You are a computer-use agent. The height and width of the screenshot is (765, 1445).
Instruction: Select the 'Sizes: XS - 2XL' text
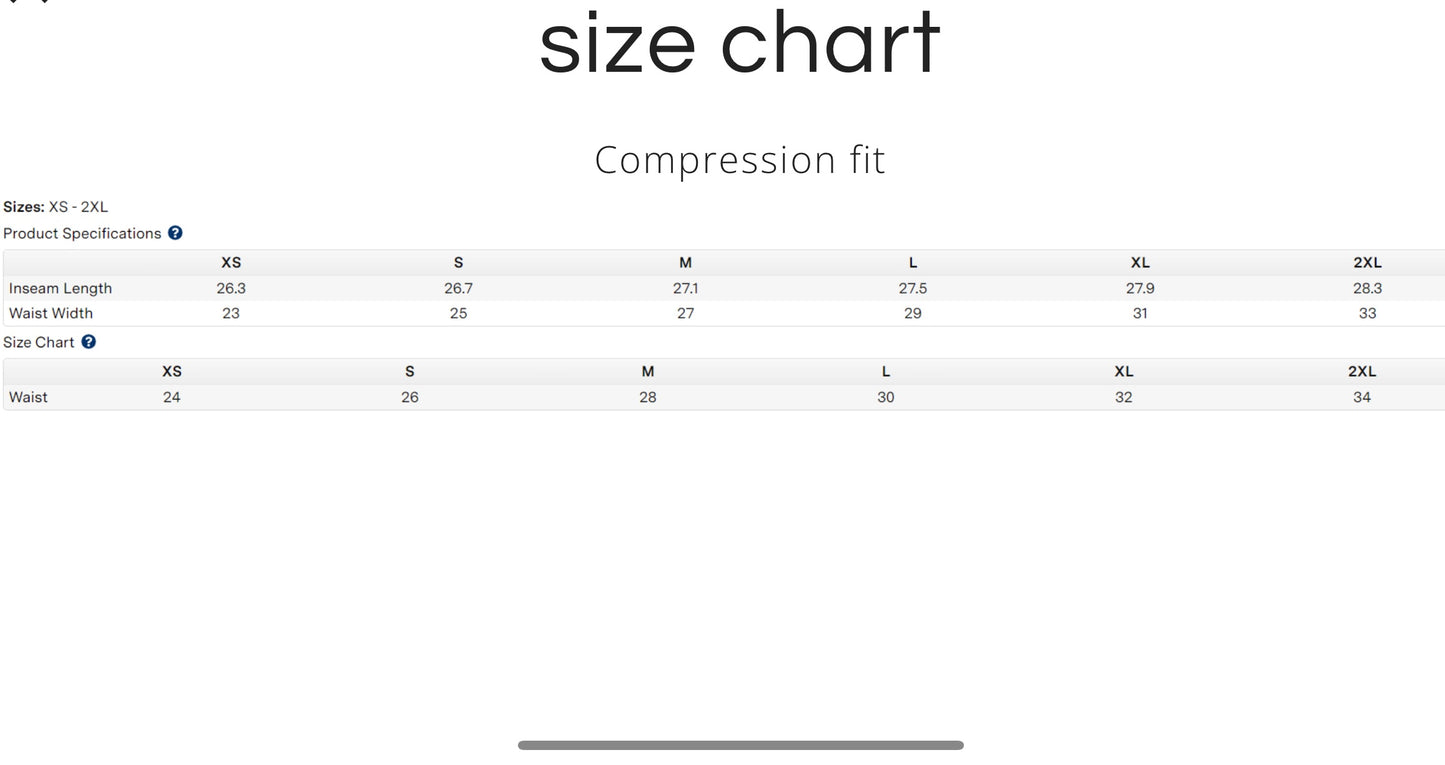pyautogui.click(x=56, y=207)
